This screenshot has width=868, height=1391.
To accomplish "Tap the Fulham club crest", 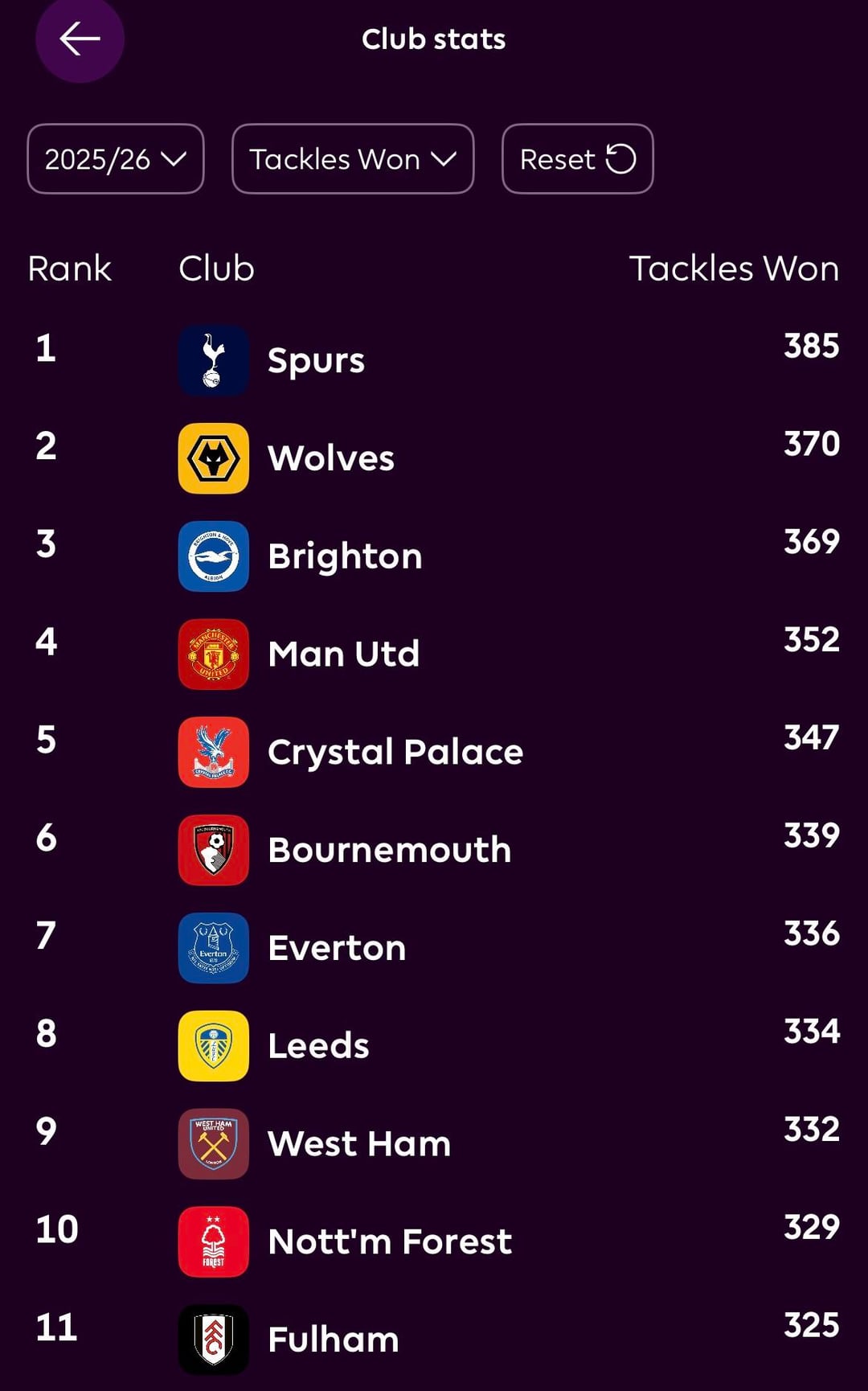I will tap(214, 1340).
